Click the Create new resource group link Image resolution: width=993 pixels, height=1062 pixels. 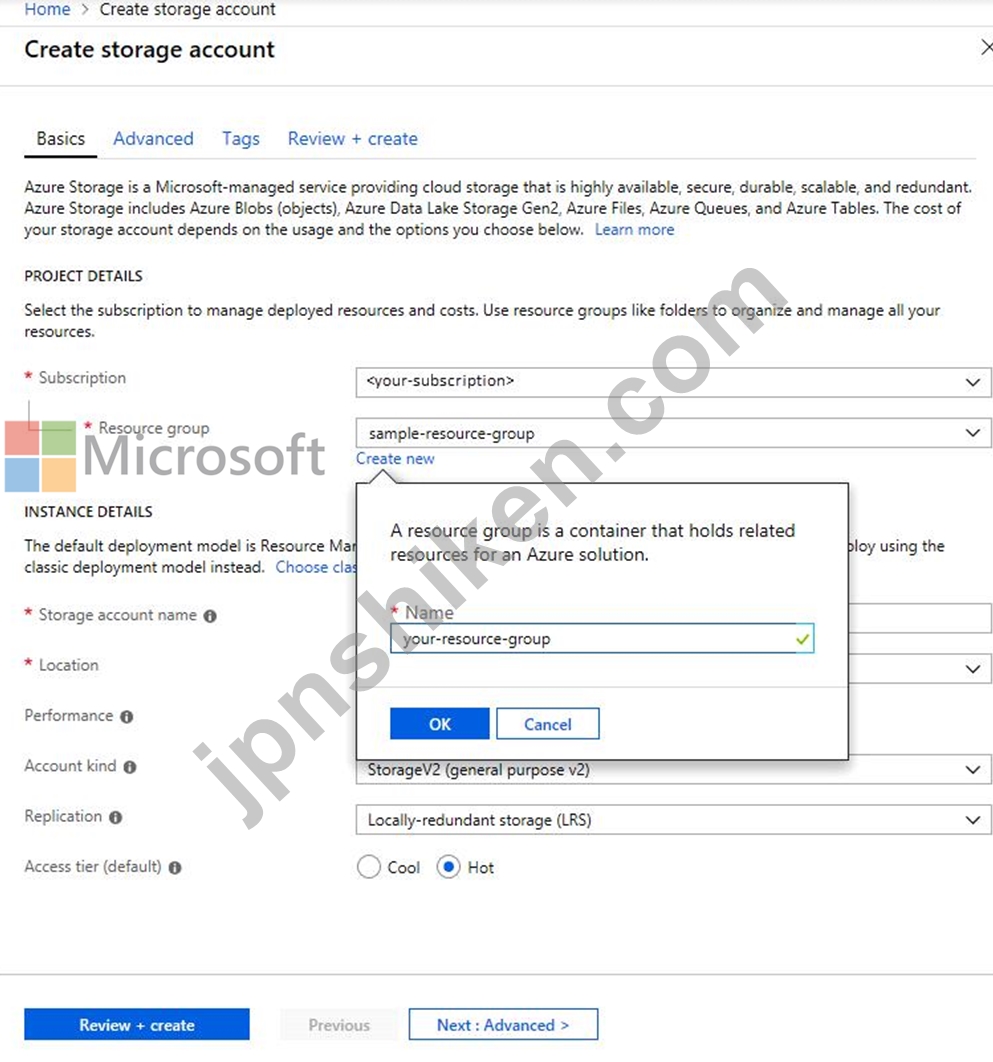pyautogui.click(x=395, y=459)
